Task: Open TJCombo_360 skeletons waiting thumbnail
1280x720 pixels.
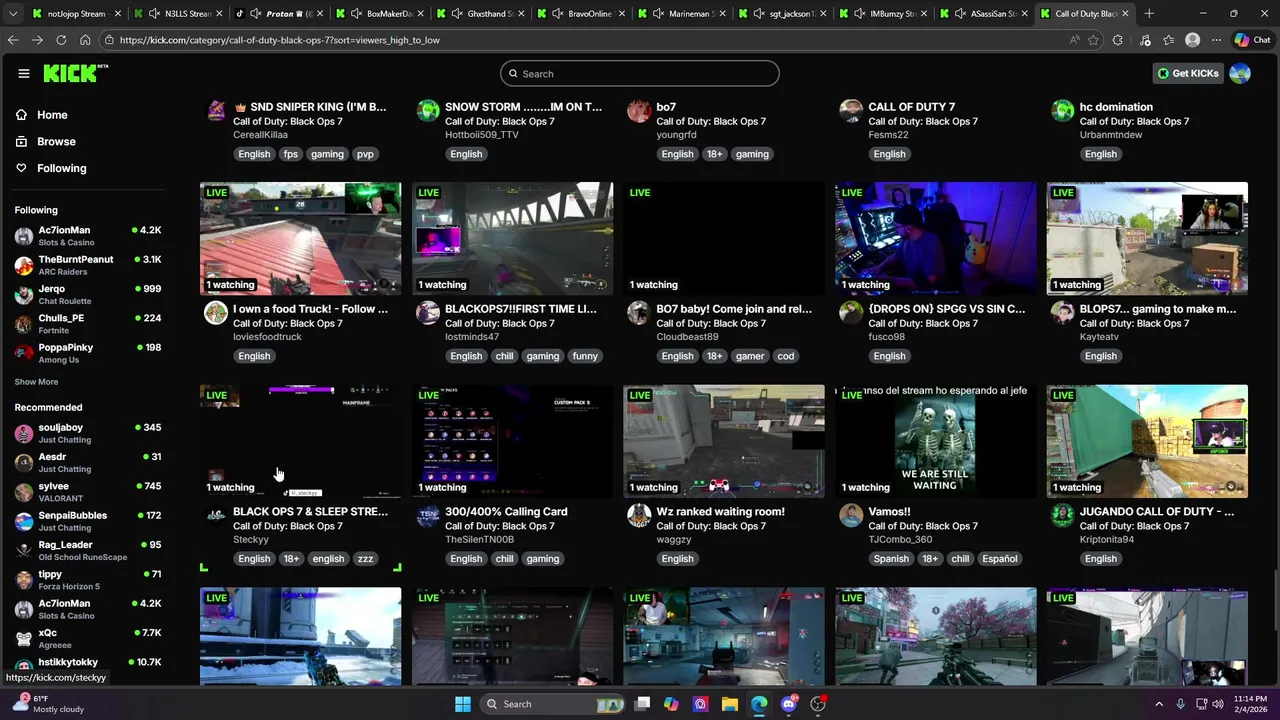Action: click(936, 441)
